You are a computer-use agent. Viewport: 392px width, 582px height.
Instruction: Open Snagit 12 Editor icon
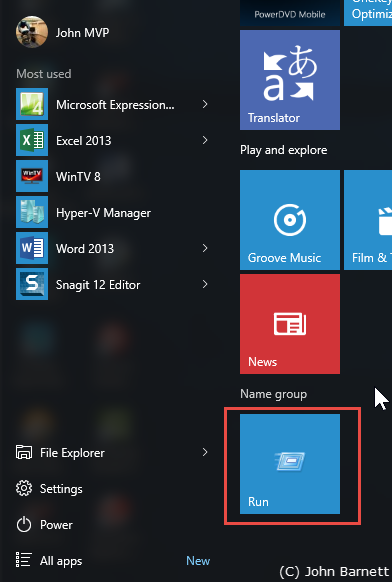32,284
